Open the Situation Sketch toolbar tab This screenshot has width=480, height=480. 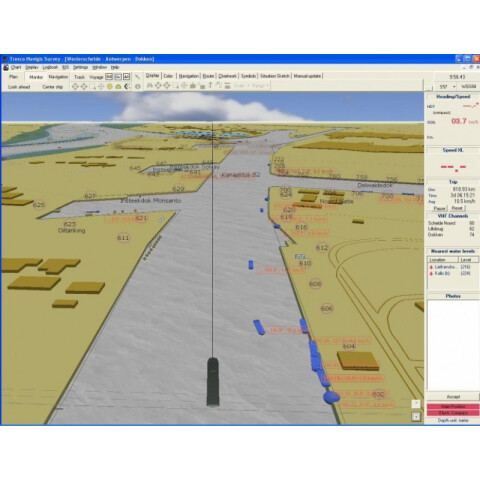click(275, 76)
